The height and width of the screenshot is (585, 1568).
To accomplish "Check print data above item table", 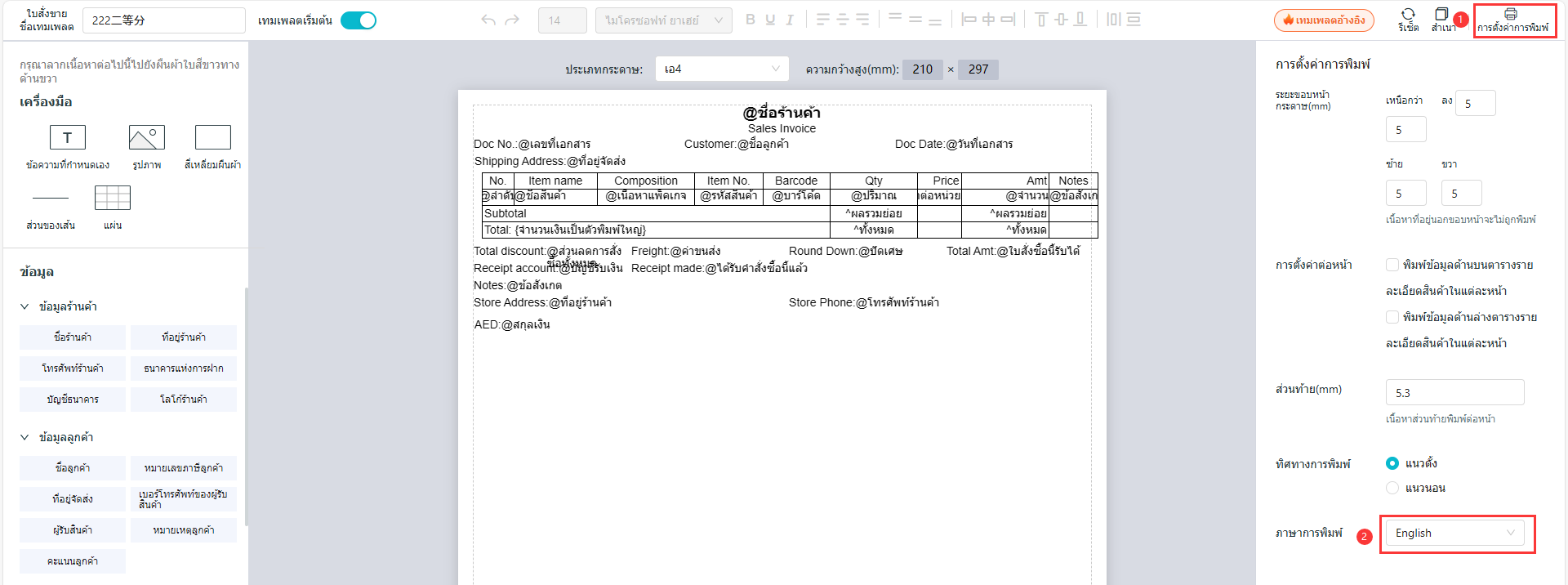I will [1392, 265].
